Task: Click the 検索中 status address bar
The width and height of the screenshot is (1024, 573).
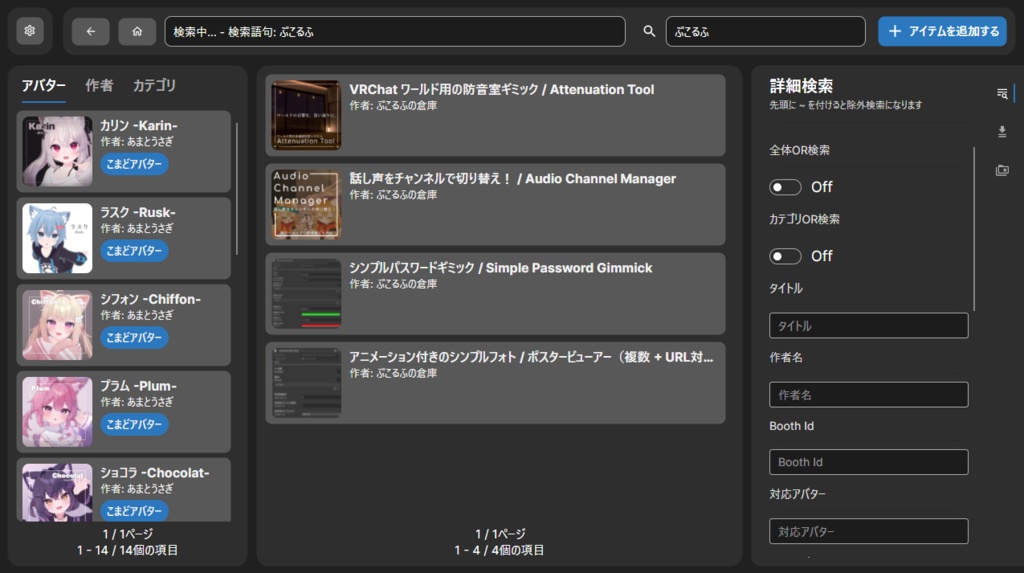Action: 395,31
